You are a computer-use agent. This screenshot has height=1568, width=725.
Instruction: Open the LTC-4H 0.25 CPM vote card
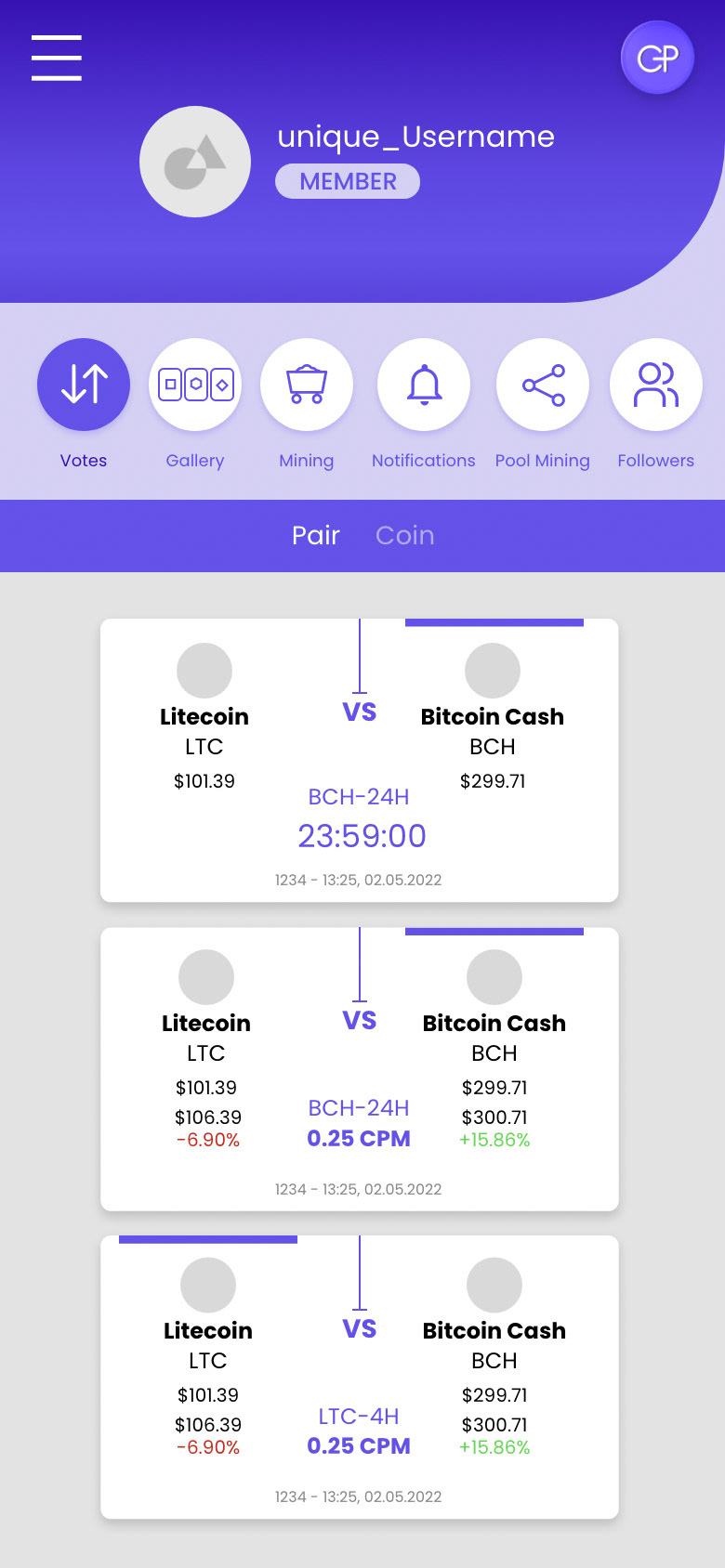[359, 1431]
